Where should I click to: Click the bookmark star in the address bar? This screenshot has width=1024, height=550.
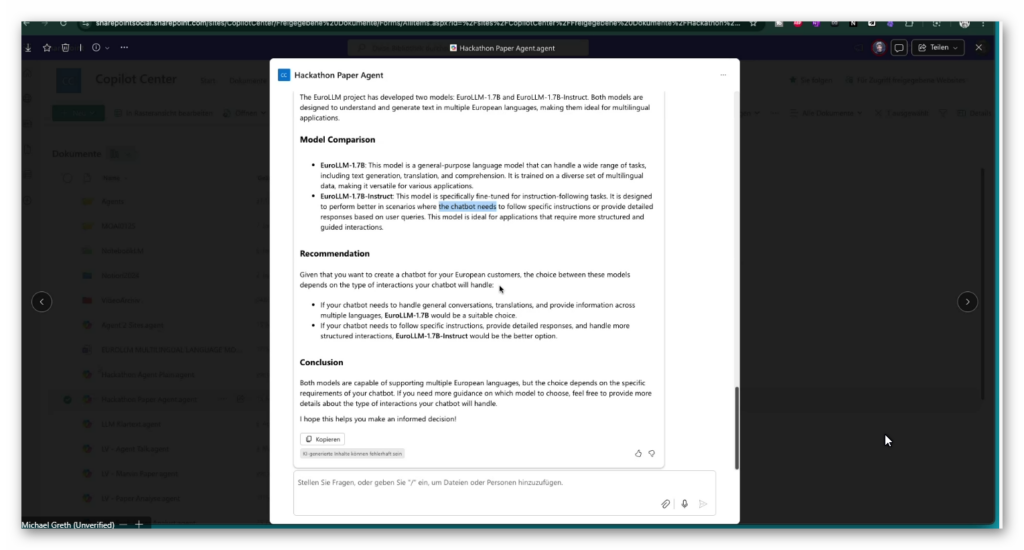tap(753, 24)
